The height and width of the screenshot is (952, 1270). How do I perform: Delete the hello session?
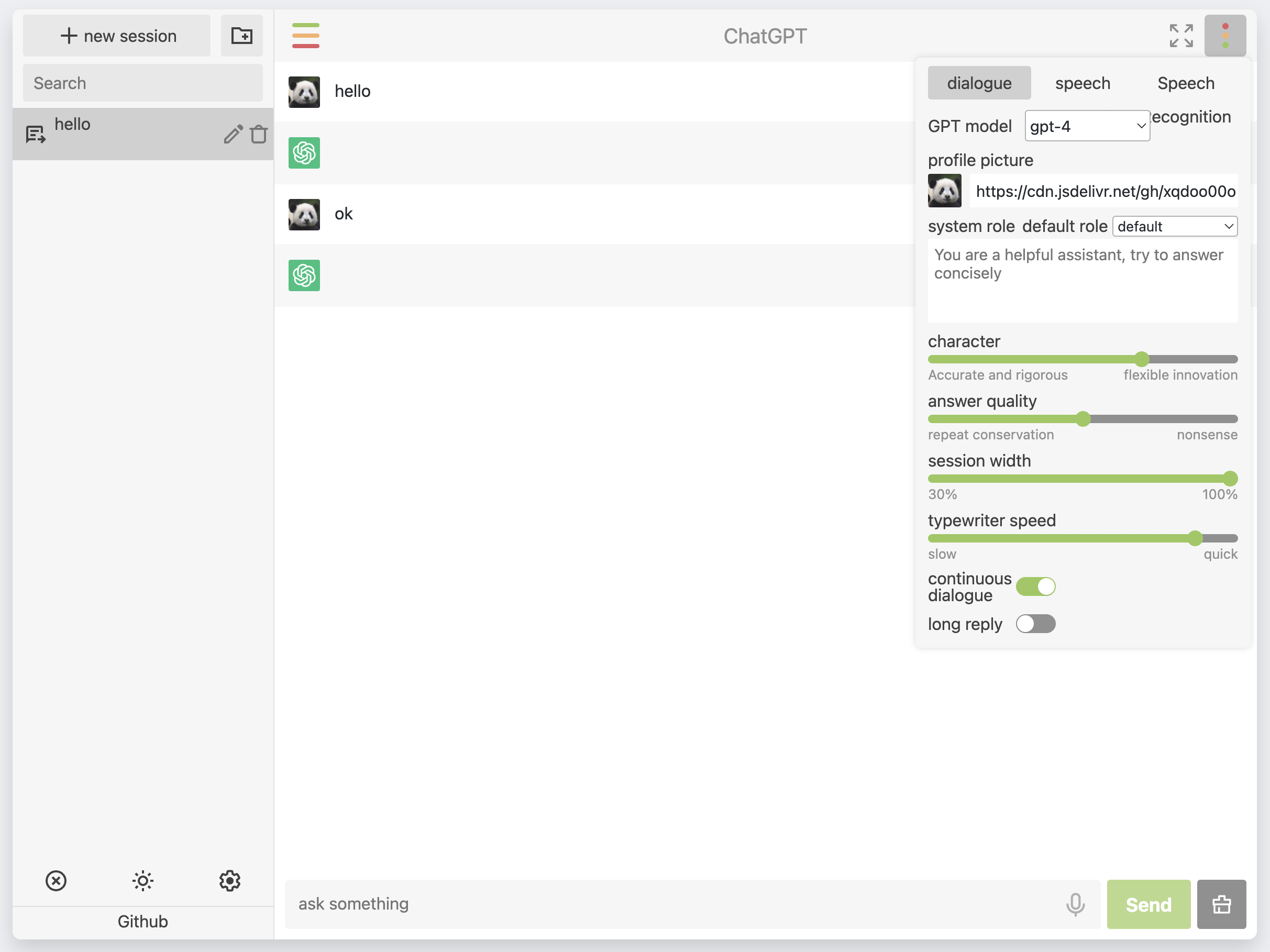[259, 134]
